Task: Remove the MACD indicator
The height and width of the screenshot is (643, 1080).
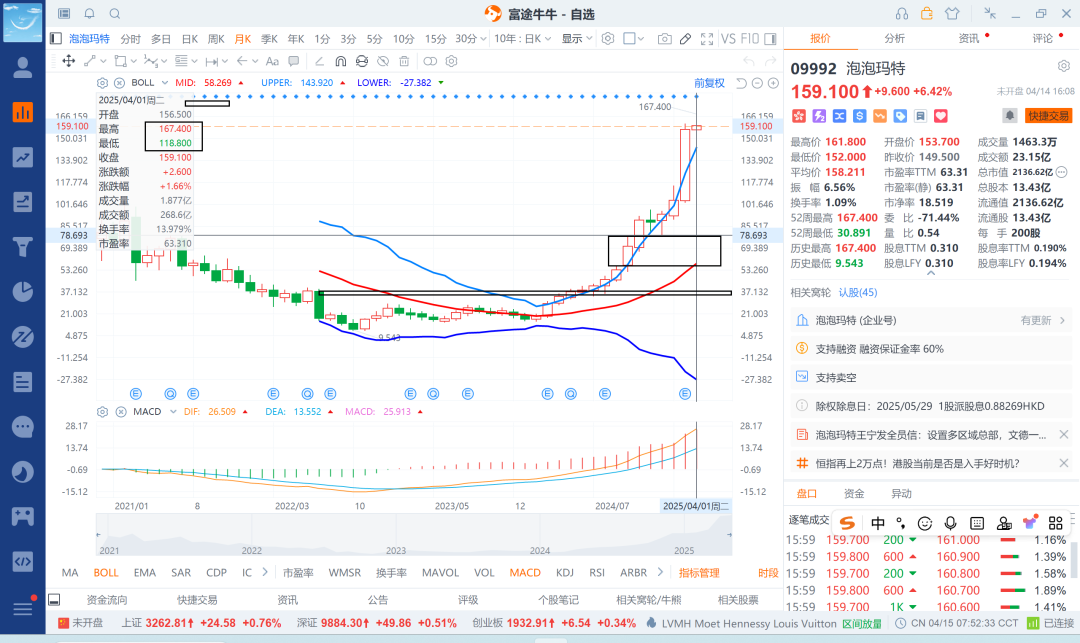Action: point(121,412)
